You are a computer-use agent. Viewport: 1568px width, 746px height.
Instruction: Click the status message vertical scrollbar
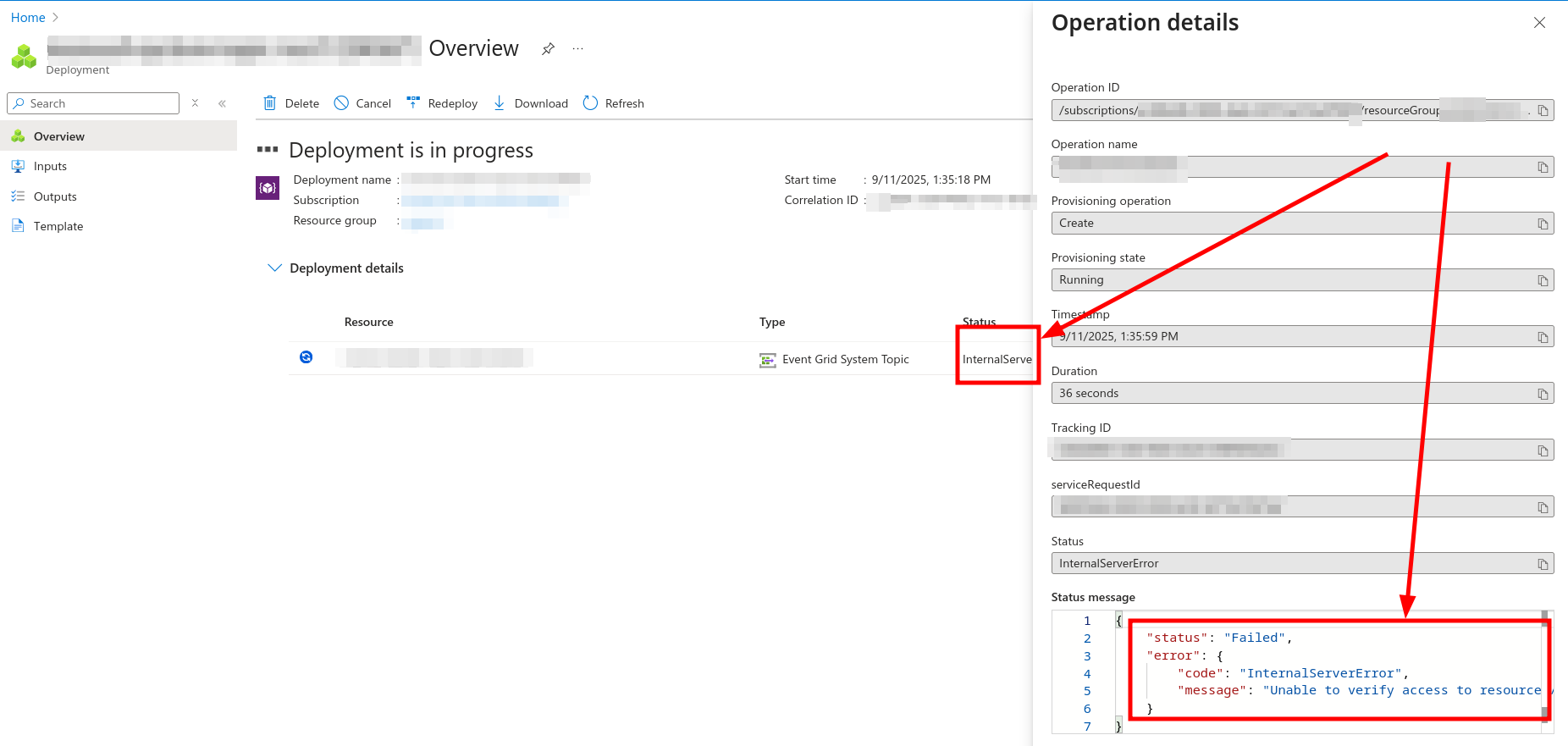click(1544, 666)
